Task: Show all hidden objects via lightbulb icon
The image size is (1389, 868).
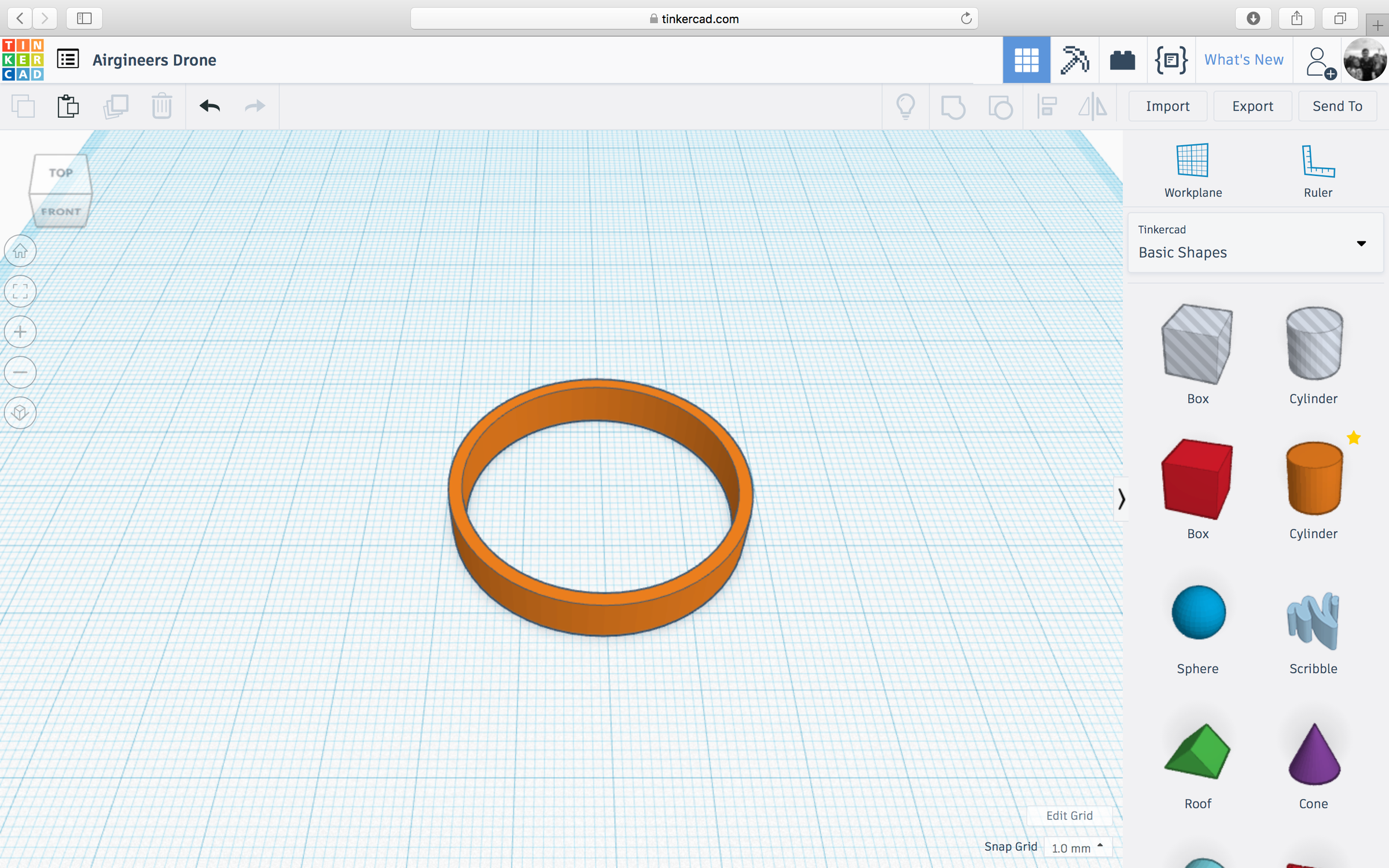Action: click(x=906, y=106)
